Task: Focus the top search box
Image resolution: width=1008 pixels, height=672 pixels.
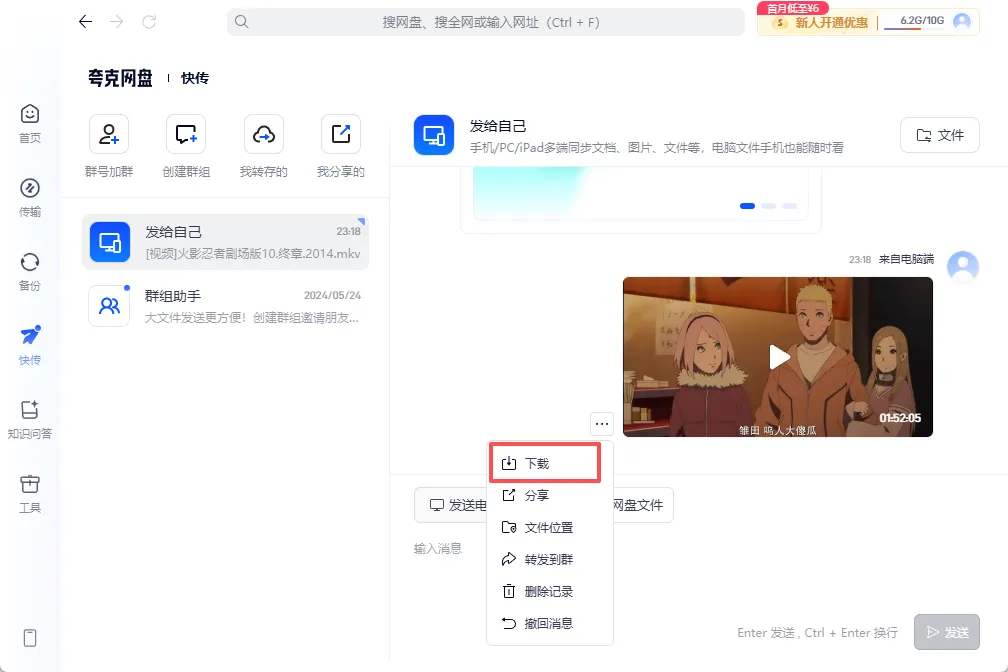Action: pyautogui.click(x=485, y=22)
